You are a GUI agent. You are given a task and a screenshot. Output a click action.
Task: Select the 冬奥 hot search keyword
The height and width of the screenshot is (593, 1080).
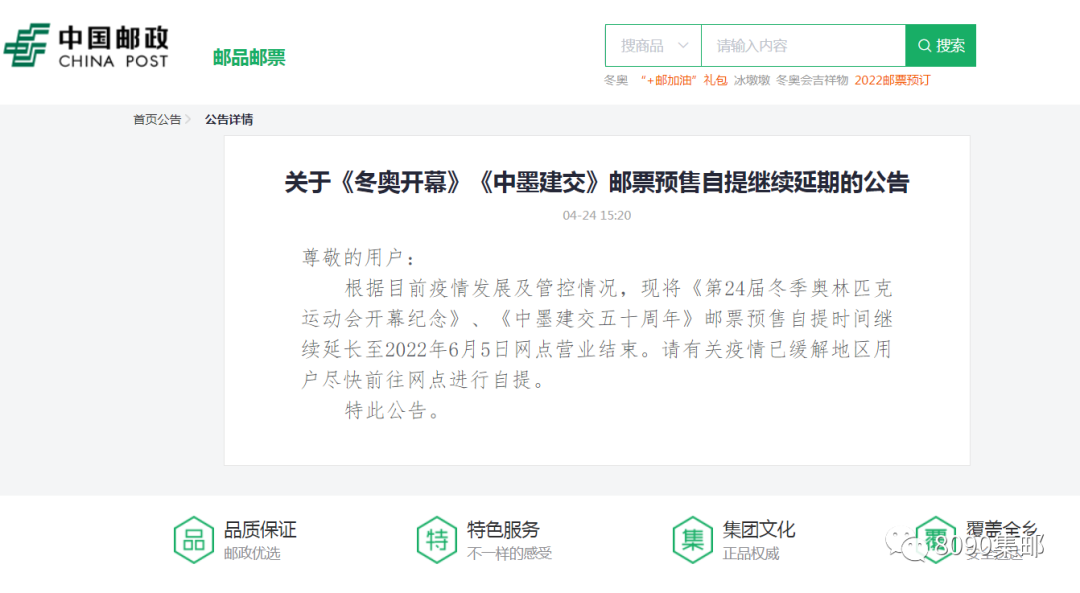(616, 81)
